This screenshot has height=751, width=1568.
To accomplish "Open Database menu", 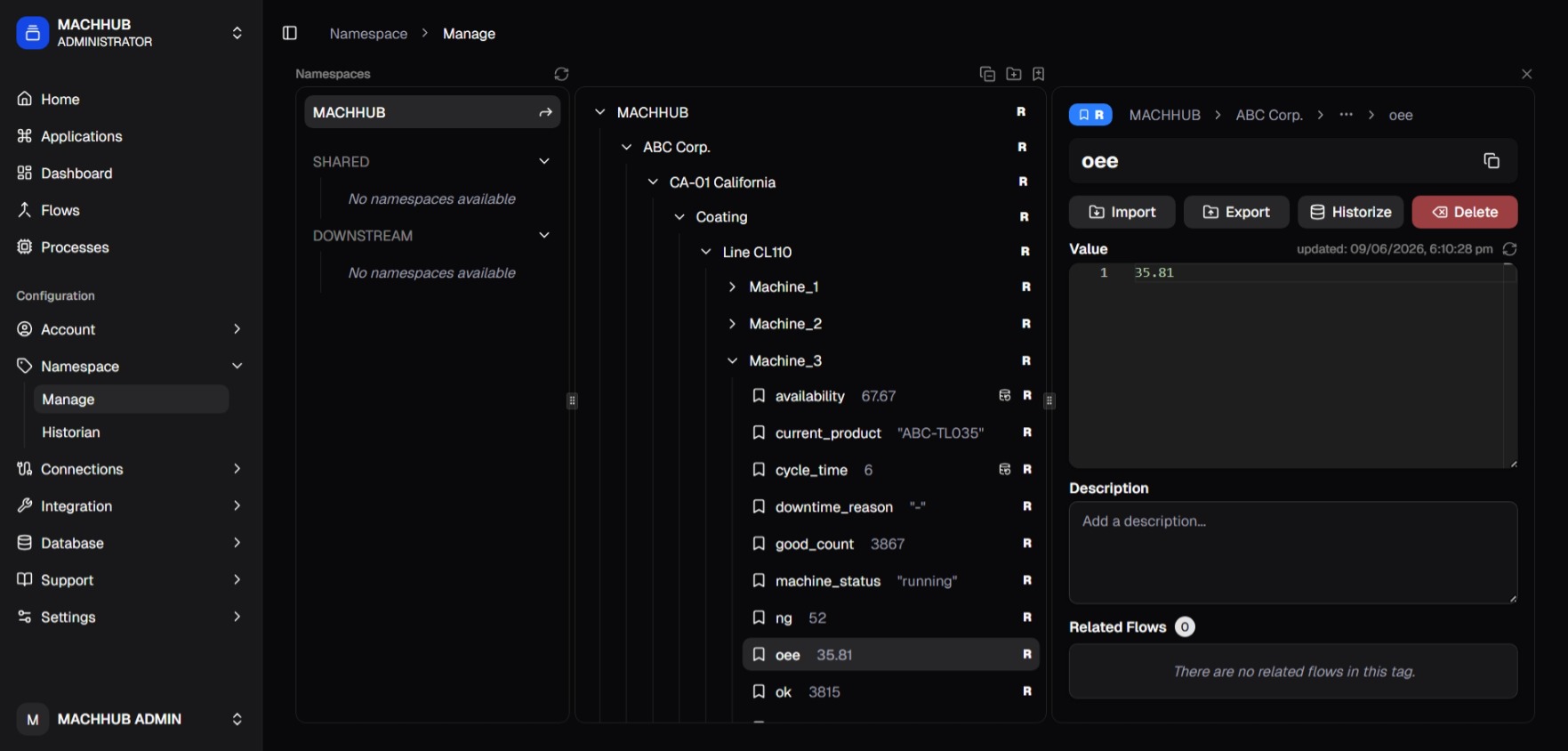I will [x=130, y=543].
